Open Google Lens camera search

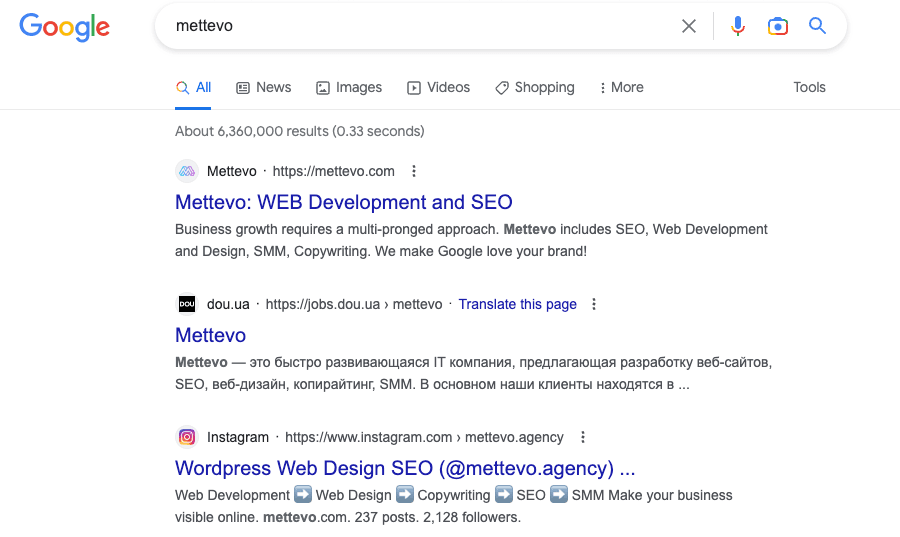pyautogui.click(x=778, y=26)
